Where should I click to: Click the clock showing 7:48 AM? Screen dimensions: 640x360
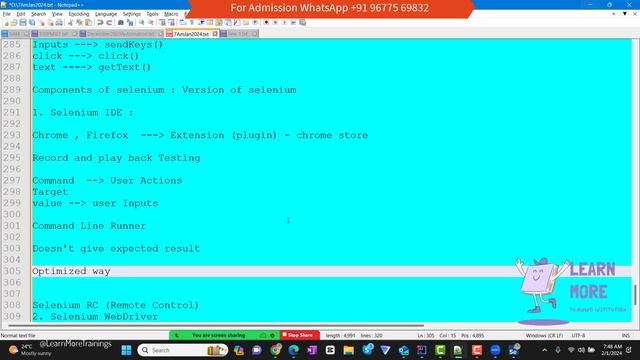tap(611, 350)
